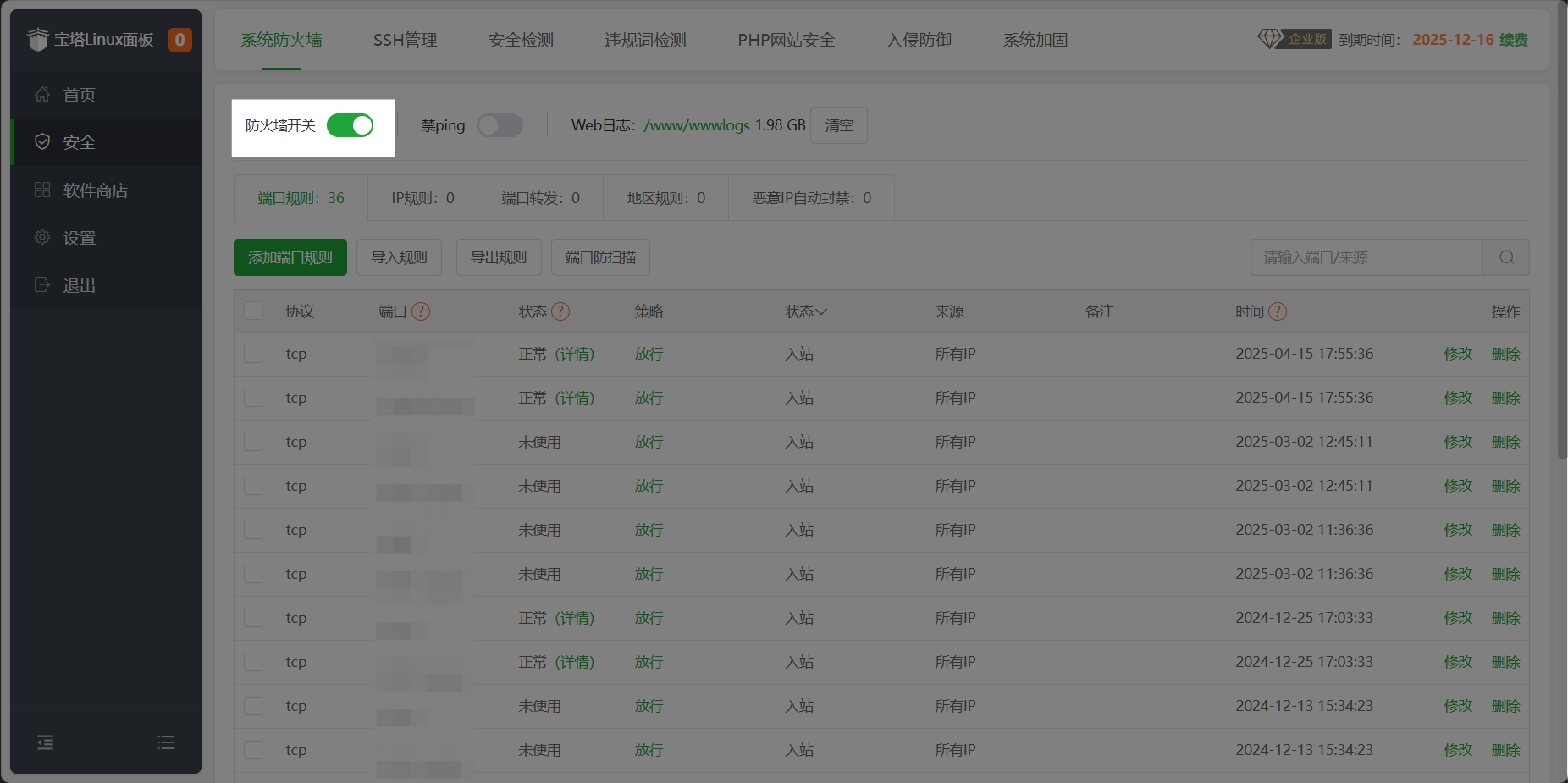Click the orange notification badge
1568x783 pixels.
pyautogui.click(x=179, y=40)
